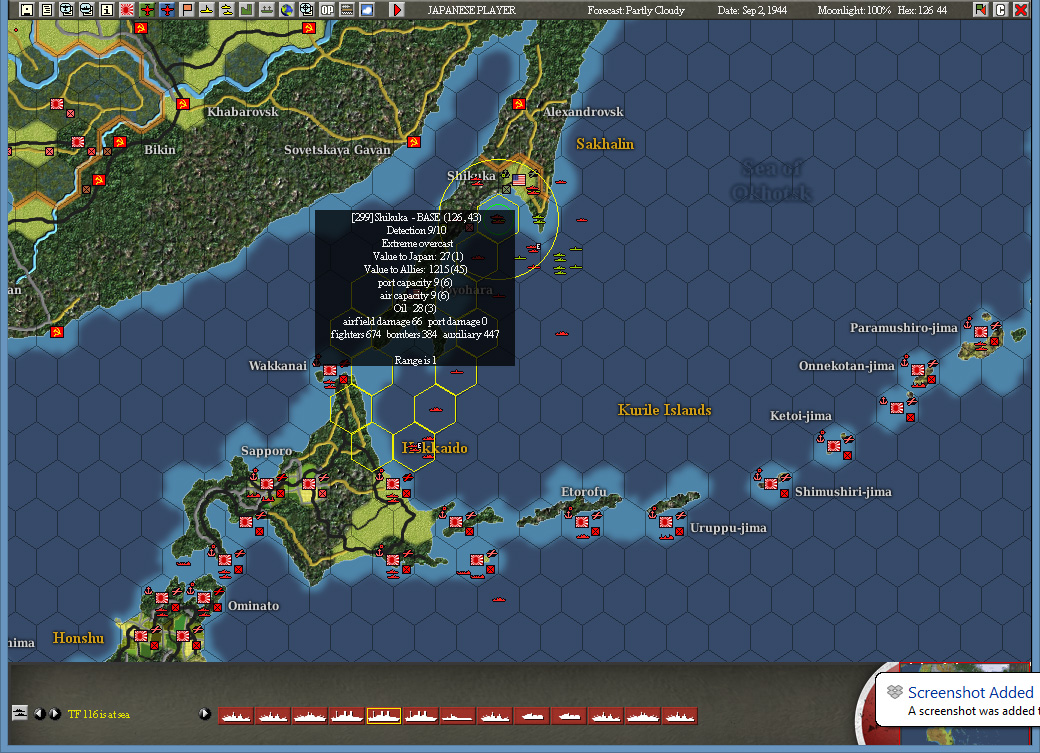Click the plain globe toolbar icon

click(287, 10)
